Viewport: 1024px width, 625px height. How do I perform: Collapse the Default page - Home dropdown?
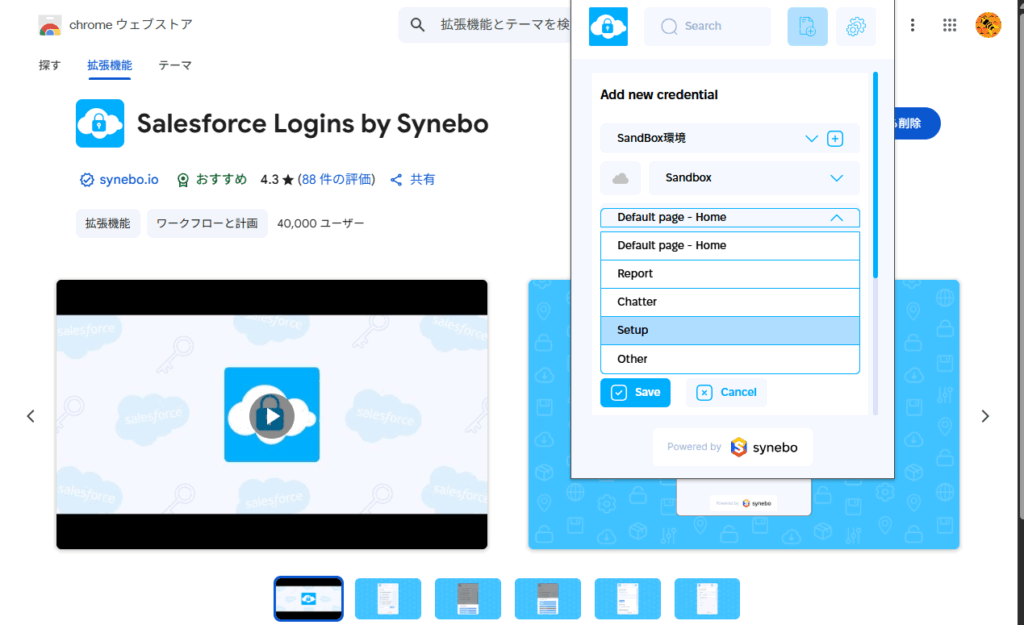(837, 217)
